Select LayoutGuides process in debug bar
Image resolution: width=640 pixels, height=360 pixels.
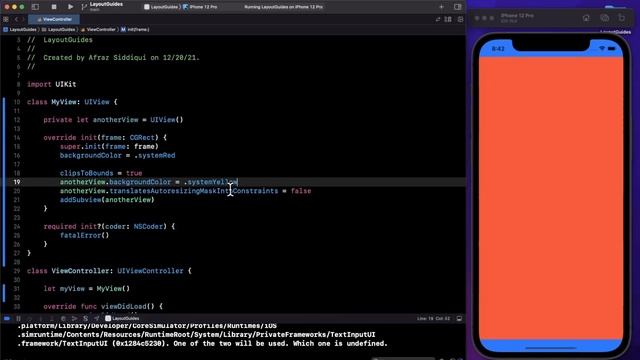[122, 318]
